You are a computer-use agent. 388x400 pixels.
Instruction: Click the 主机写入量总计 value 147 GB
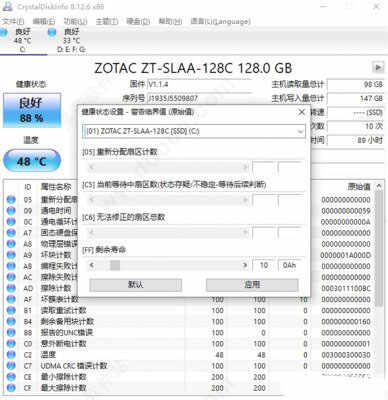click(356, 99)
